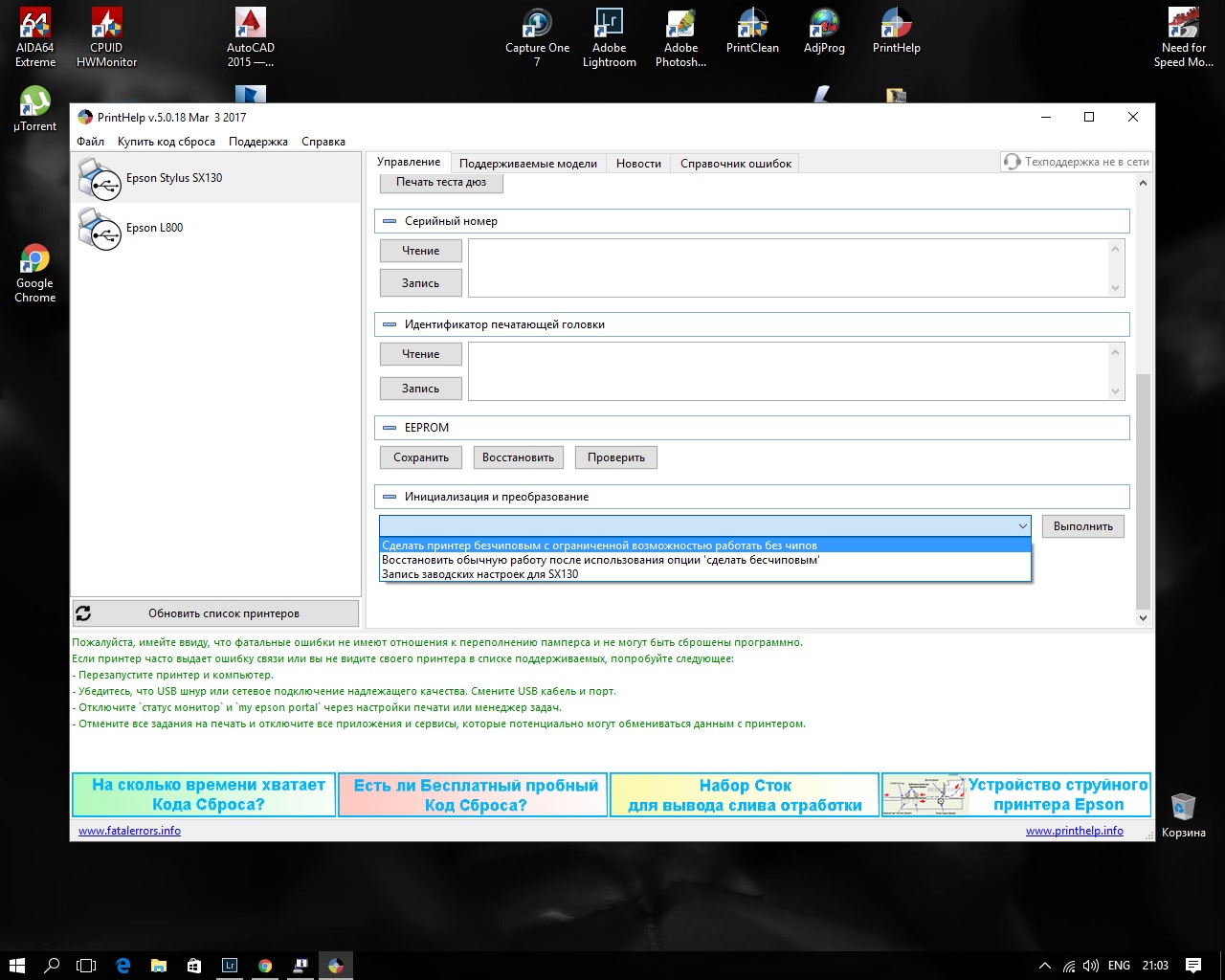
Task: Open the Поддержка menu
Action: tap(258, 142)
